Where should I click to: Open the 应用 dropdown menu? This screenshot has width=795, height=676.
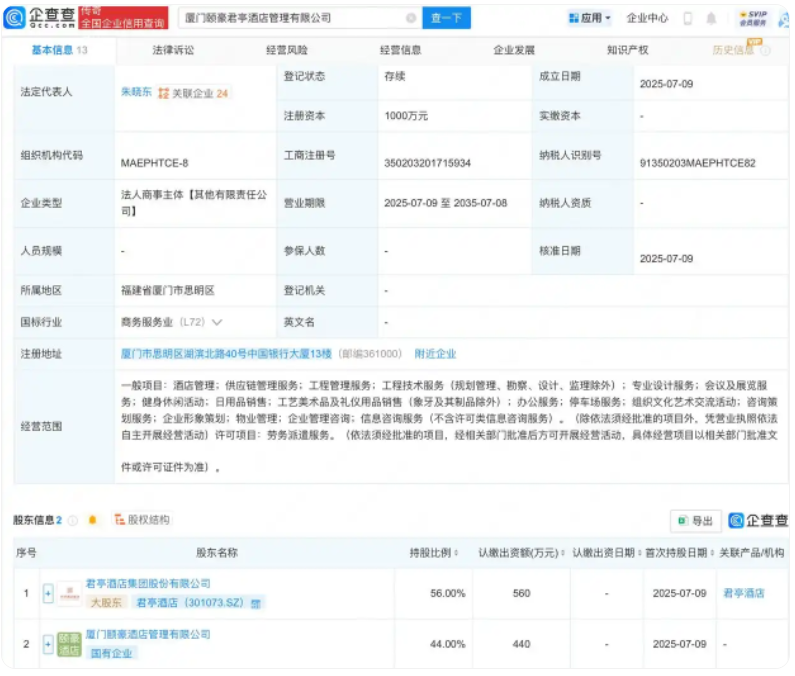(x=589, y=18)
